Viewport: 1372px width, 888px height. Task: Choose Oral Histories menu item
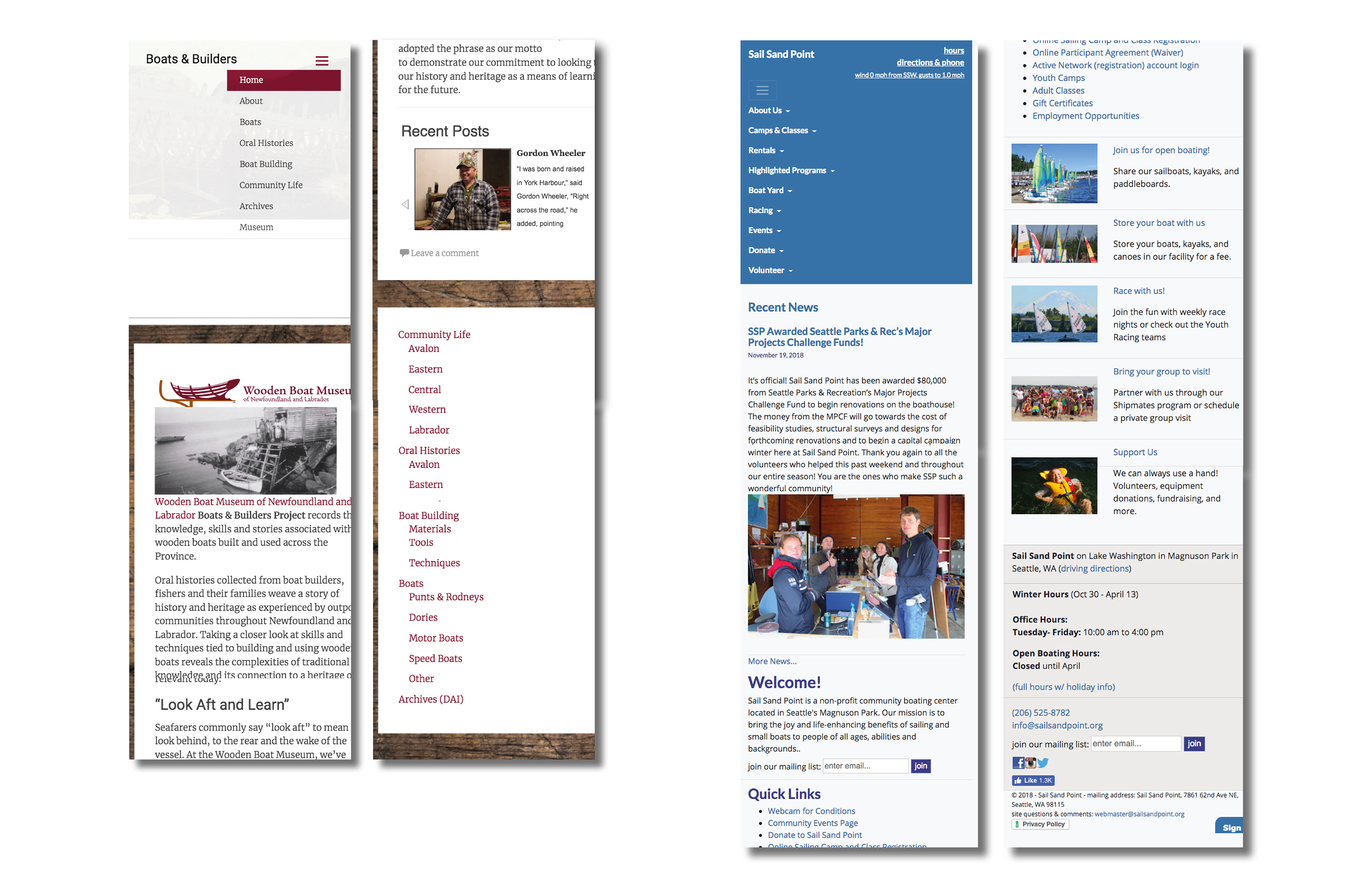(x=266, y=143)
